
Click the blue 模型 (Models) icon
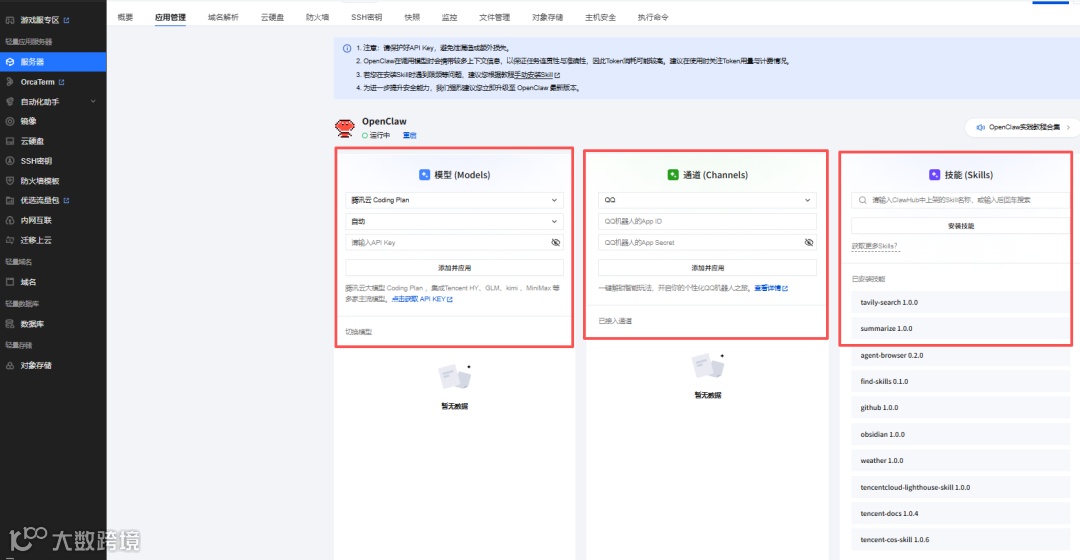424,175
